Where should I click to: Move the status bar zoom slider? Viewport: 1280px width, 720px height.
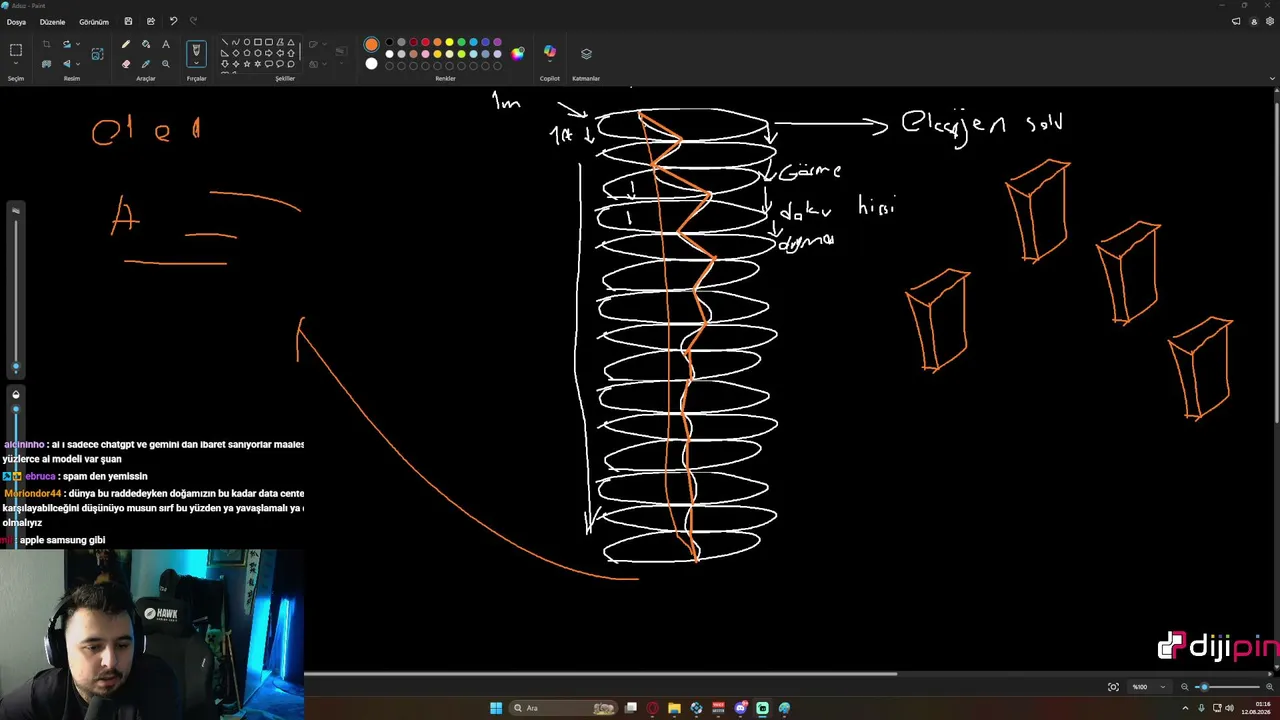[x=1204, y=687]
